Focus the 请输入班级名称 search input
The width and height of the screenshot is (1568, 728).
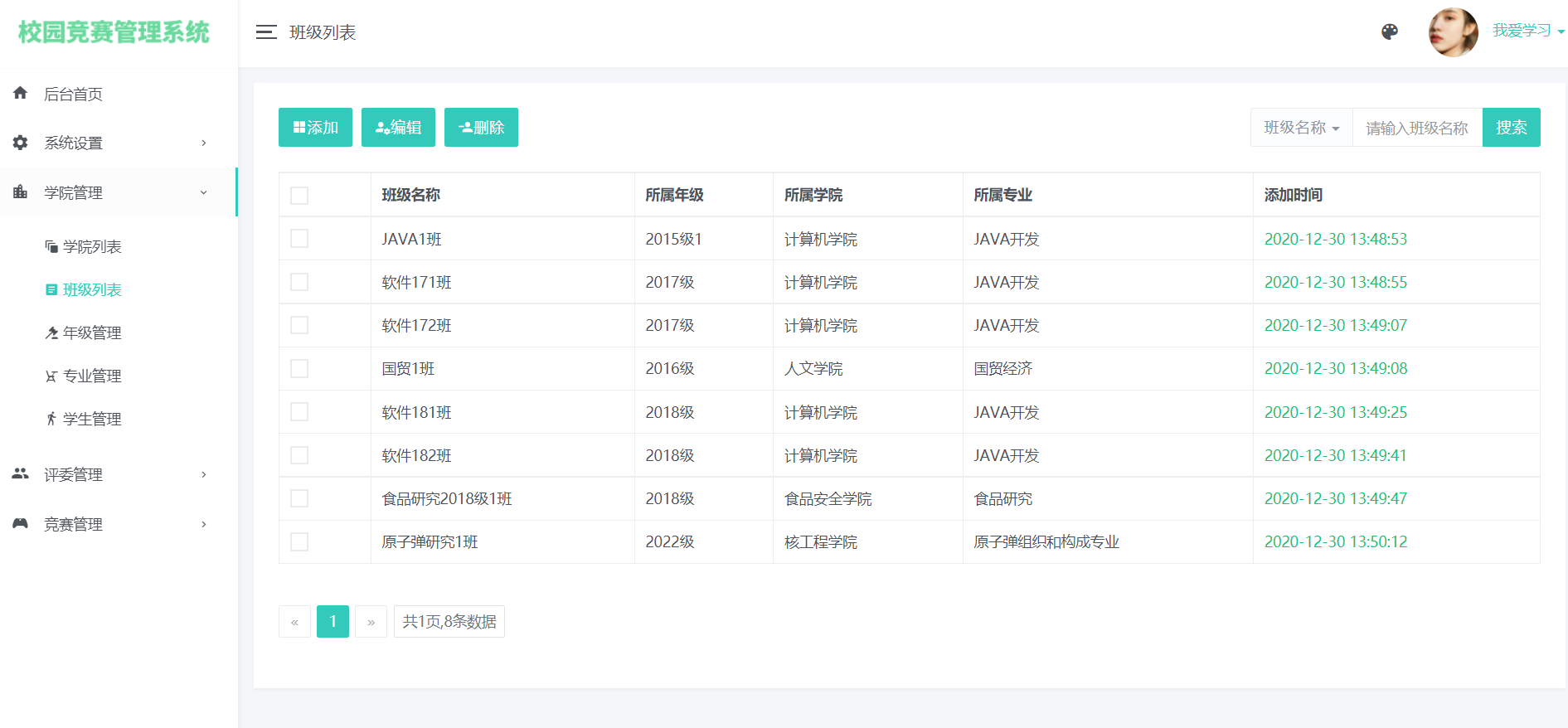1416,128
